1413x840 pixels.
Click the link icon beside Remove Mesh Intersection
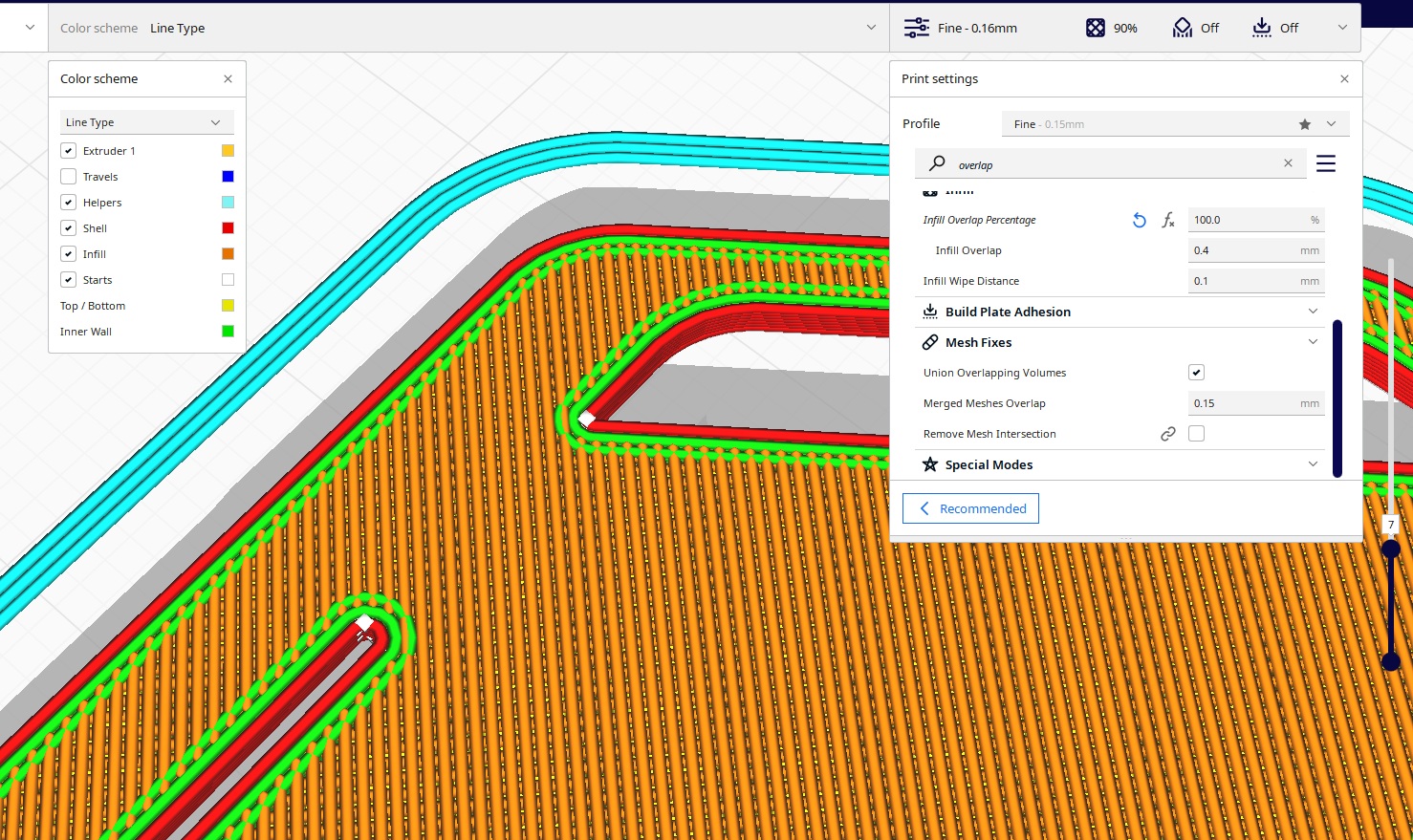[1168, 433]
